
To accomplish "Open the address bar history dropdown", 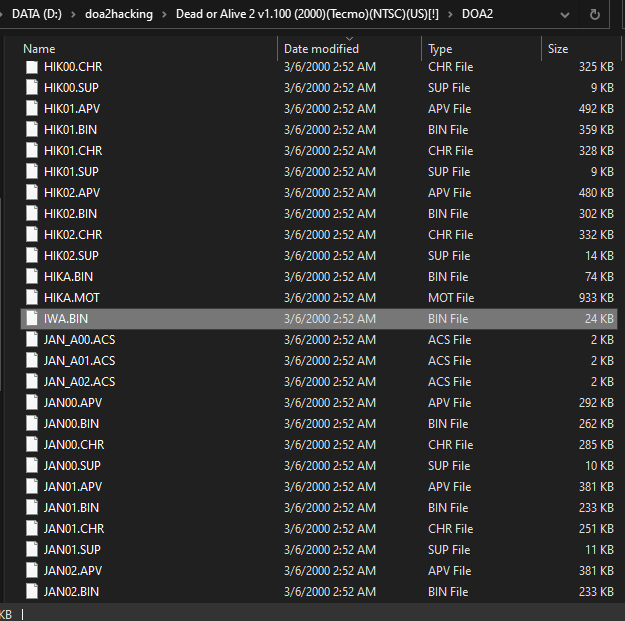I will (566, 14).
